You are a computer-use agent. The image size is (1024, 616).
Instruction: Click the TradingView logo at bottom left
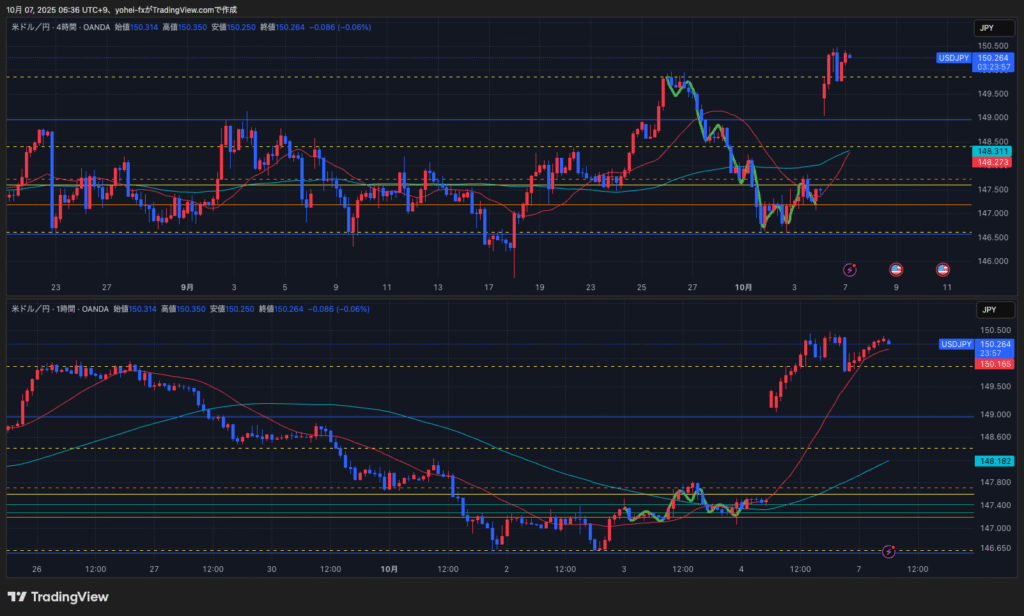pos(57,597)
